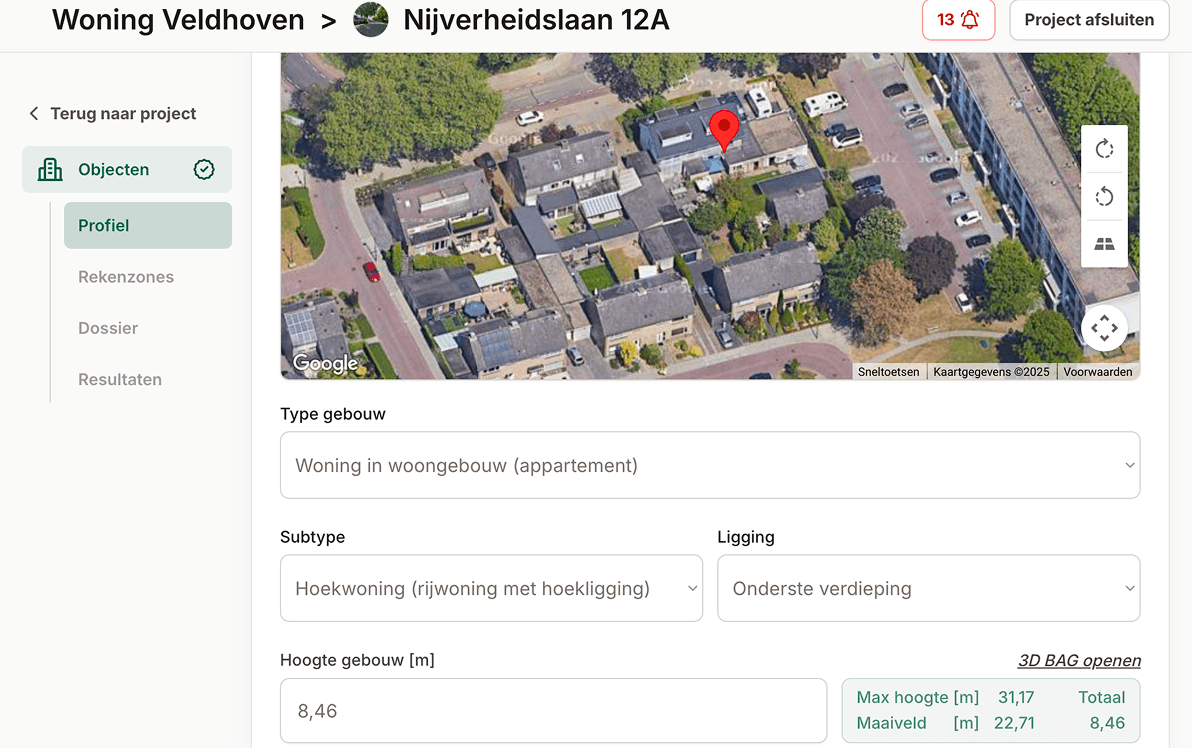Open the Dossier section
The width and height of the screenshot is (1192, 748).
point(110,328)
